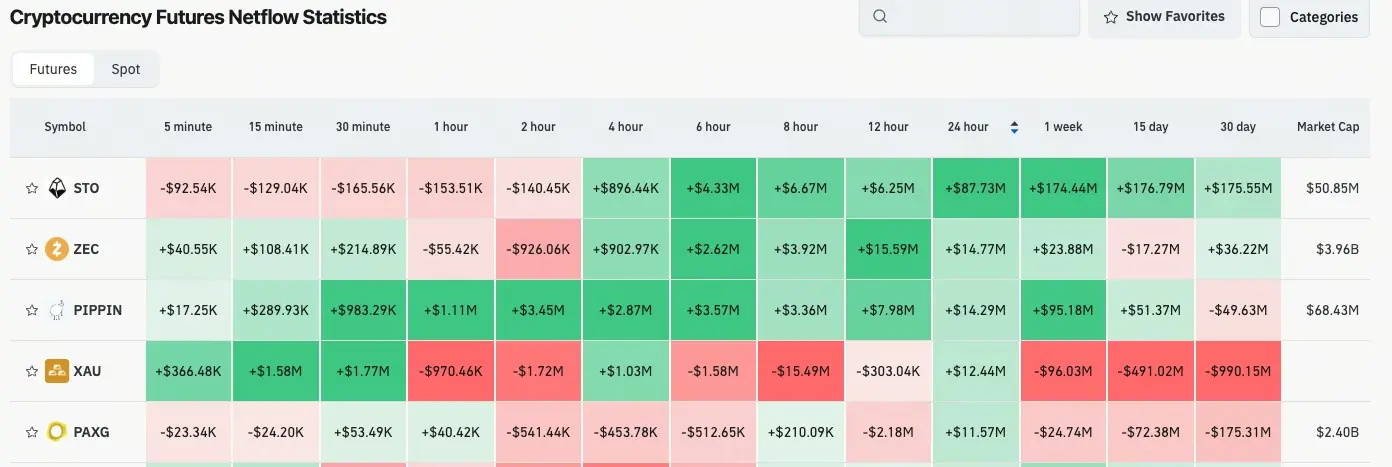Screen dimensions: 1392x467
Task: Click the XAU gold bars logo
Action: click(x=57, y=371)
